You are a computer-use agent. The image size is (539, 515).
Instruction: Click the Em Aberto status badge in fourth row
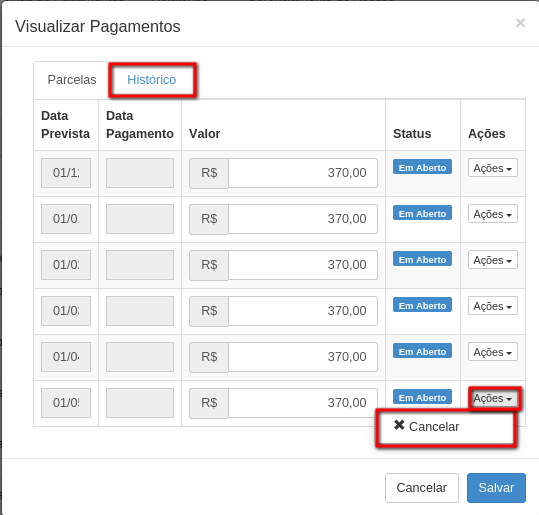422,305
